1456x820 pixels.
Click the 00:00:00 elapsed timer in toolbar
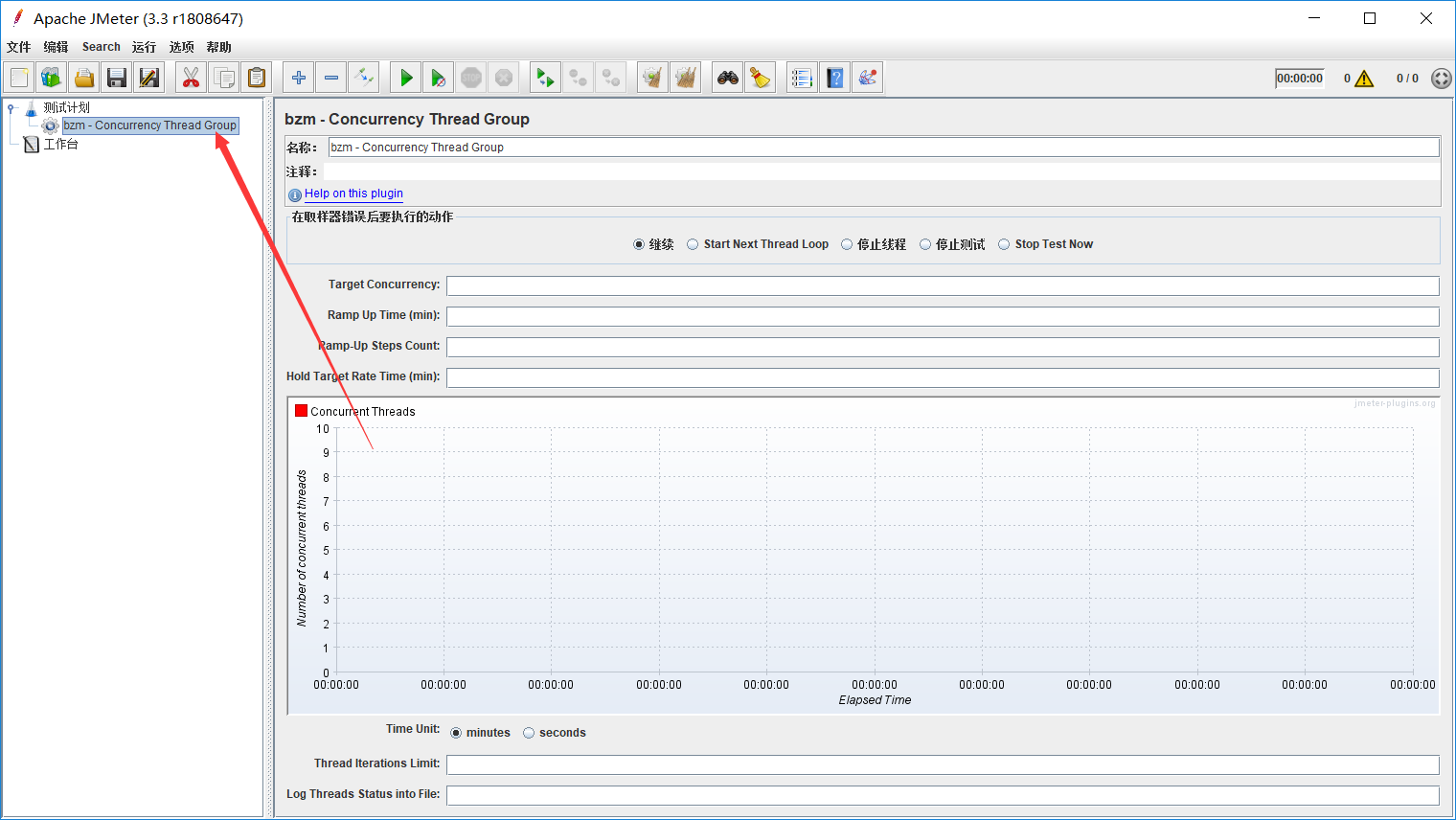(1299, 79)
